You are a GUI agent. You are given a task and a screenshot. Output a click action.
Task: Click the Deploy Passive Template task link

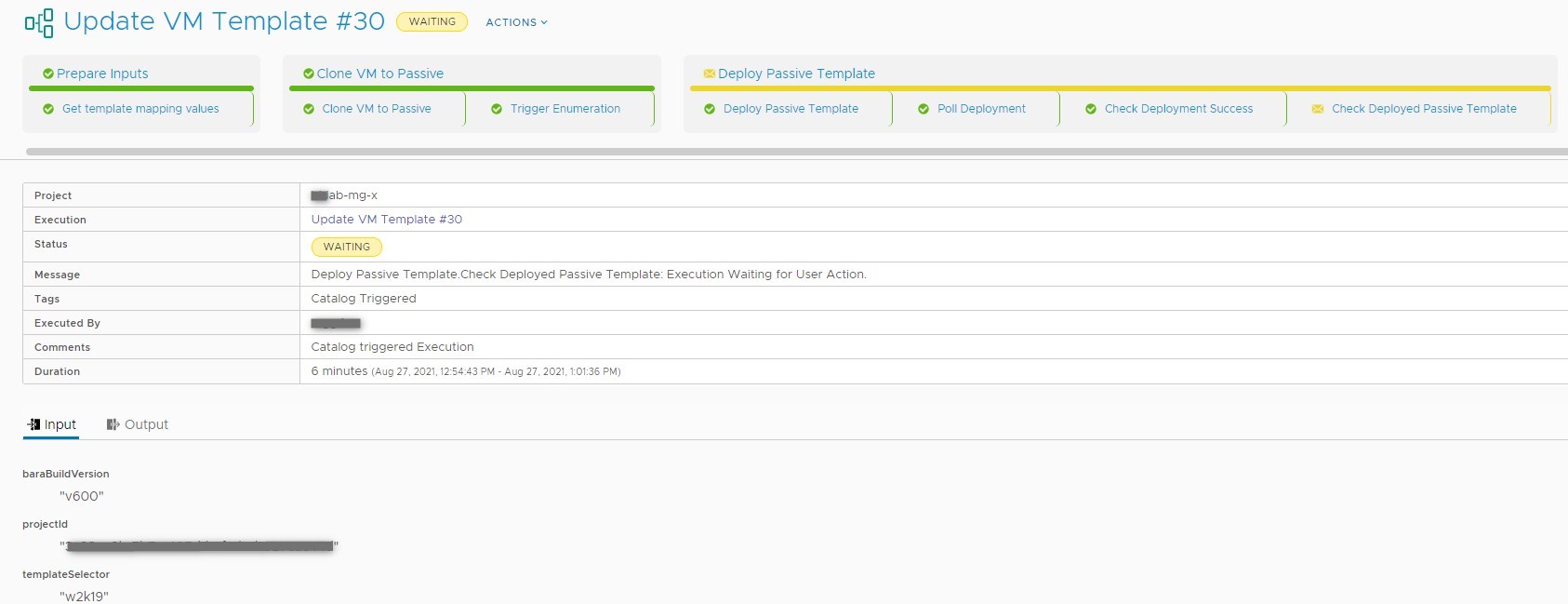pyautogui.click(x=791, y=109)
